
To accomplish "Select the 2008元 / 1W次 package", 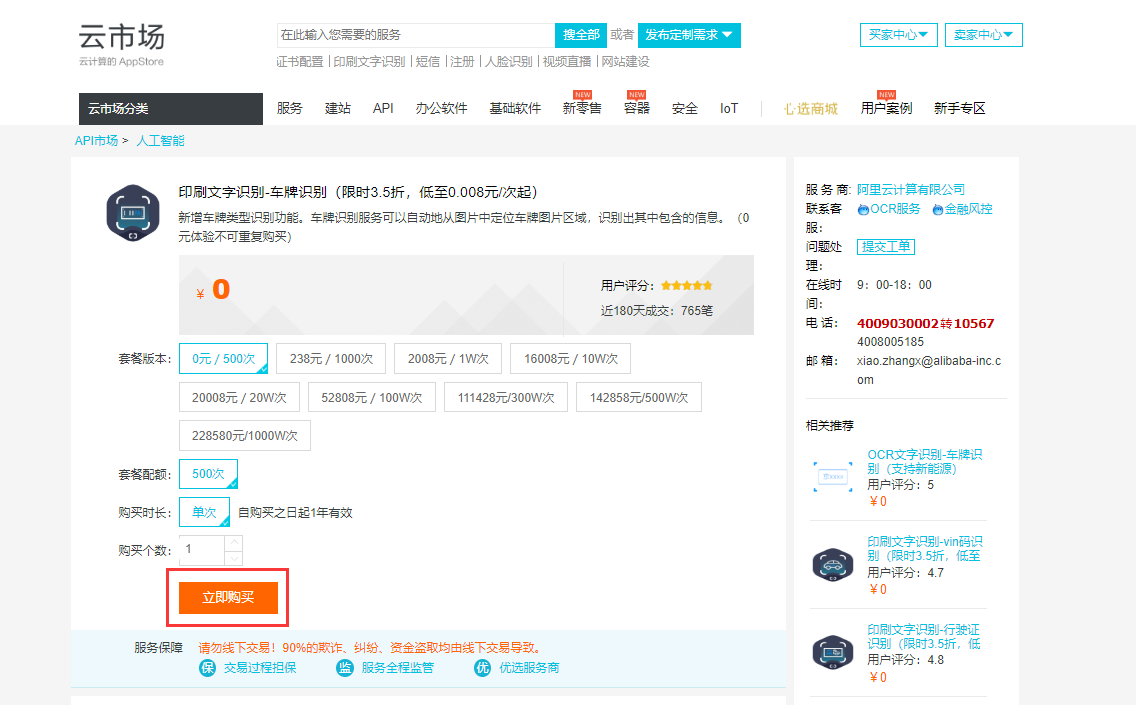I will coord(448,359).
